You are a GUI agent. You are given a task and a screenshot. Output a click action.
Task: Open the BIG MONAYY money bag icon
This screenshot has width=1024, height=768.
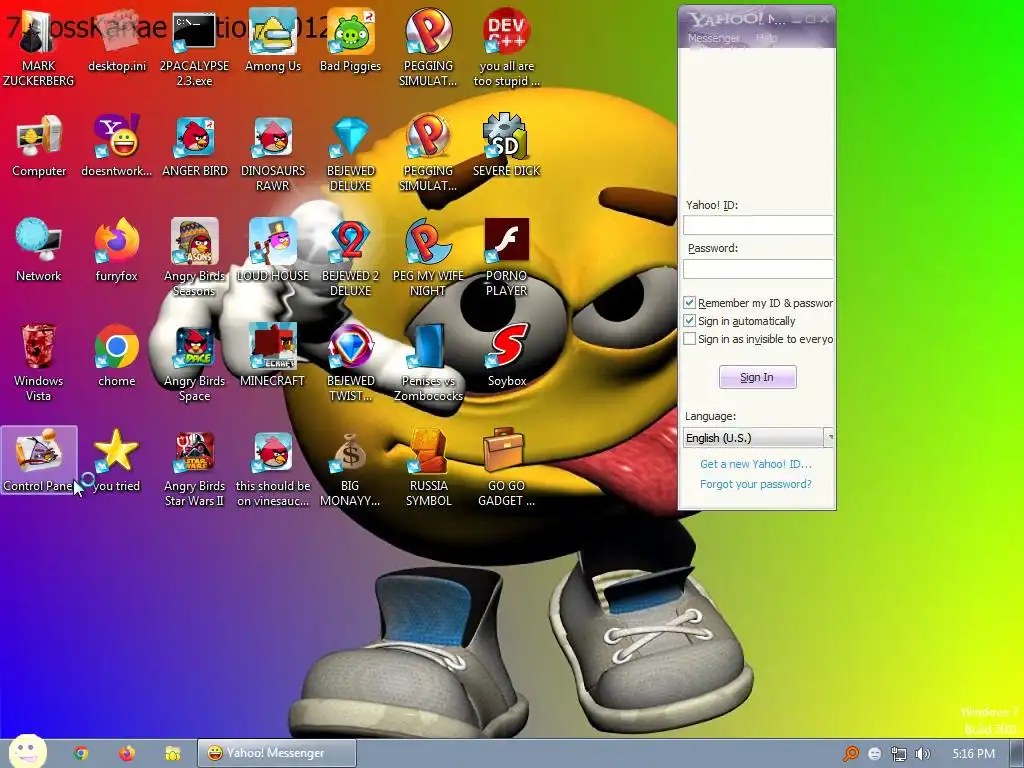(351, 469)
